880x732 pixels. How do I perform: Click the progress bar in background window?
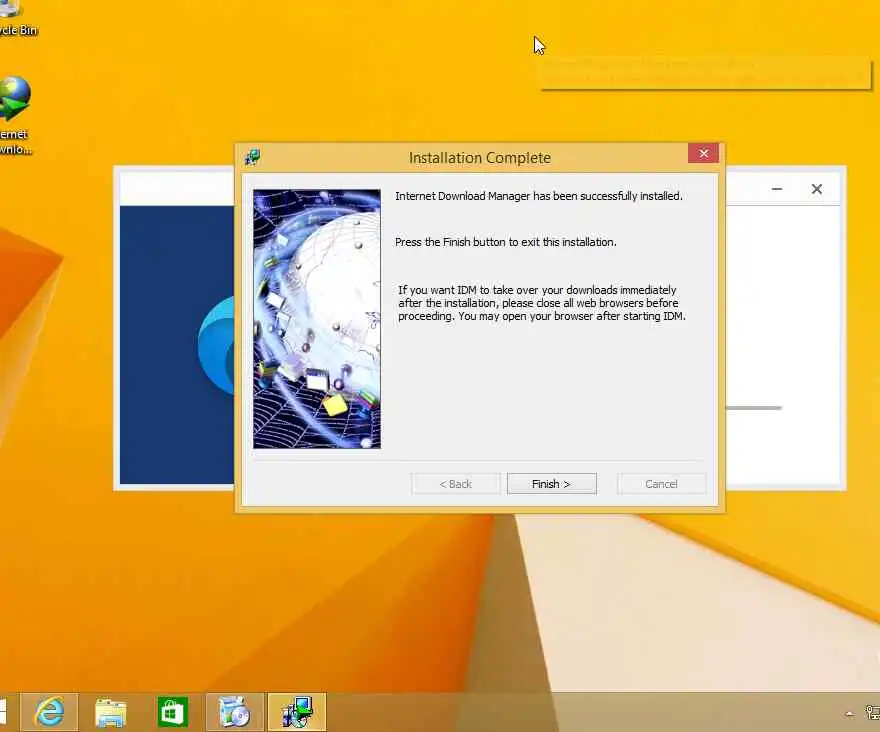754,408
